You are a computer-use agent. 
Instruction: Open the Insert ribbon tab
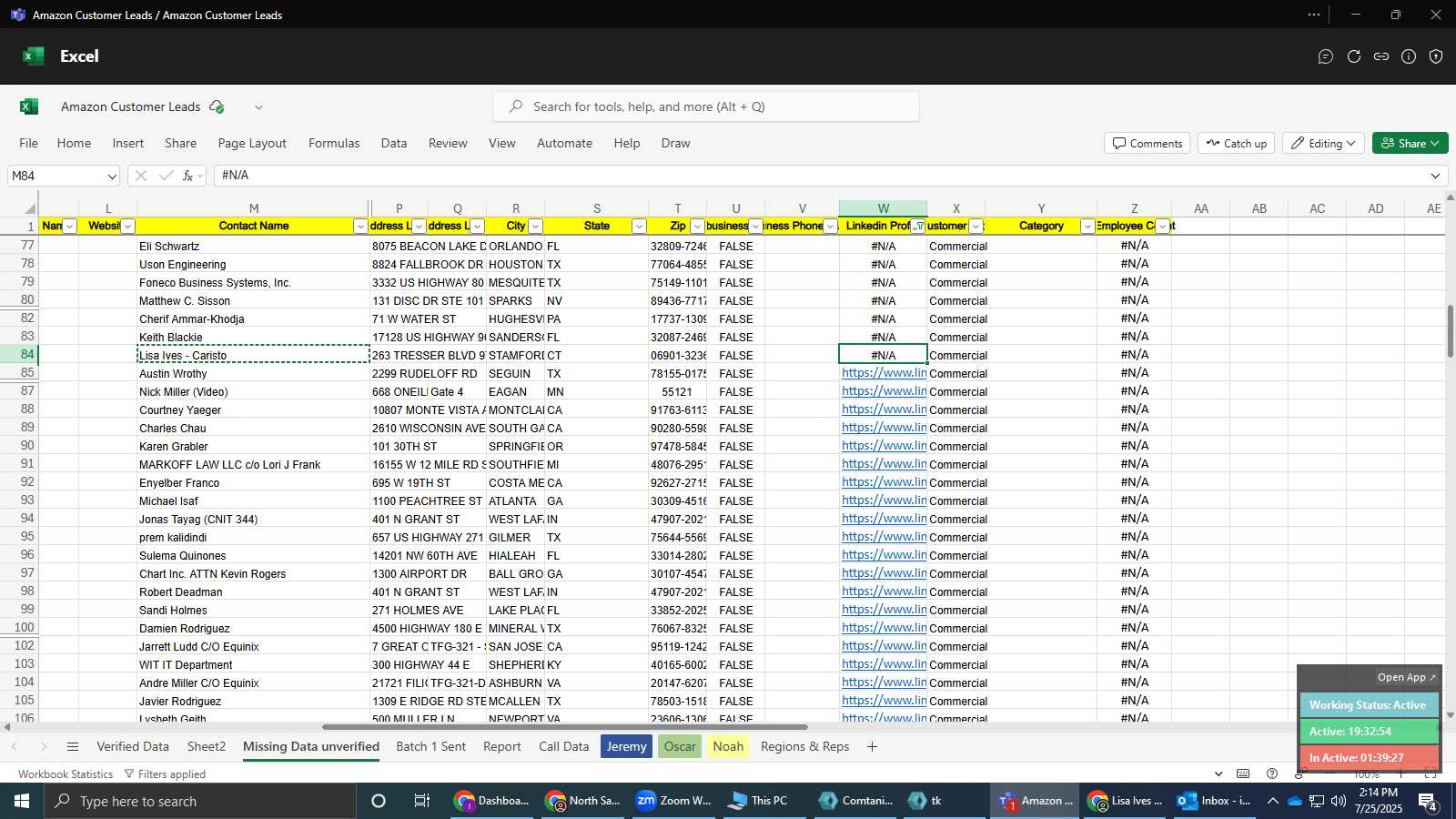tap(128, 144)
